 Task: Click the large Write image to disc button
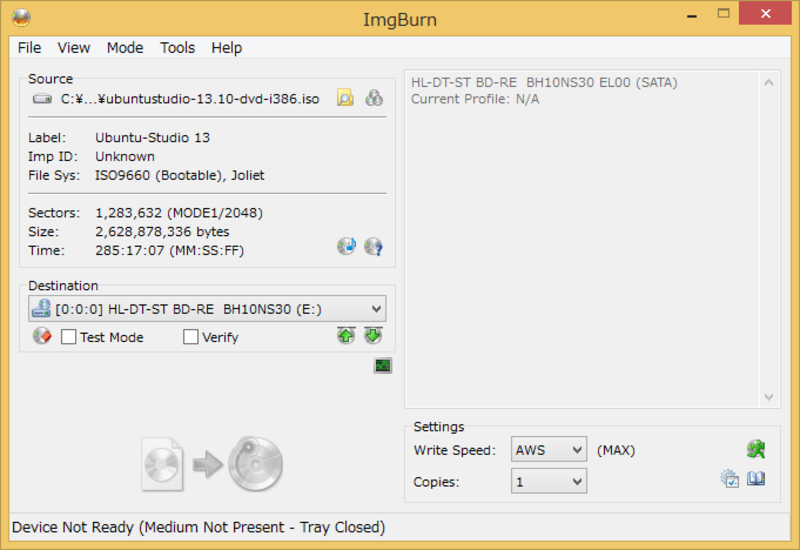(212, 464)
